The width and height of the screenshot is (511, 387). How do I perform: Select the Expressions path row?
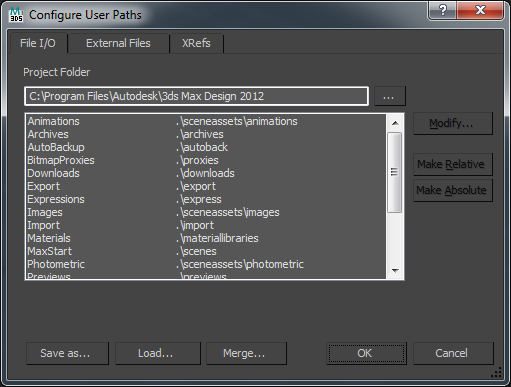[x=206, y=199]
